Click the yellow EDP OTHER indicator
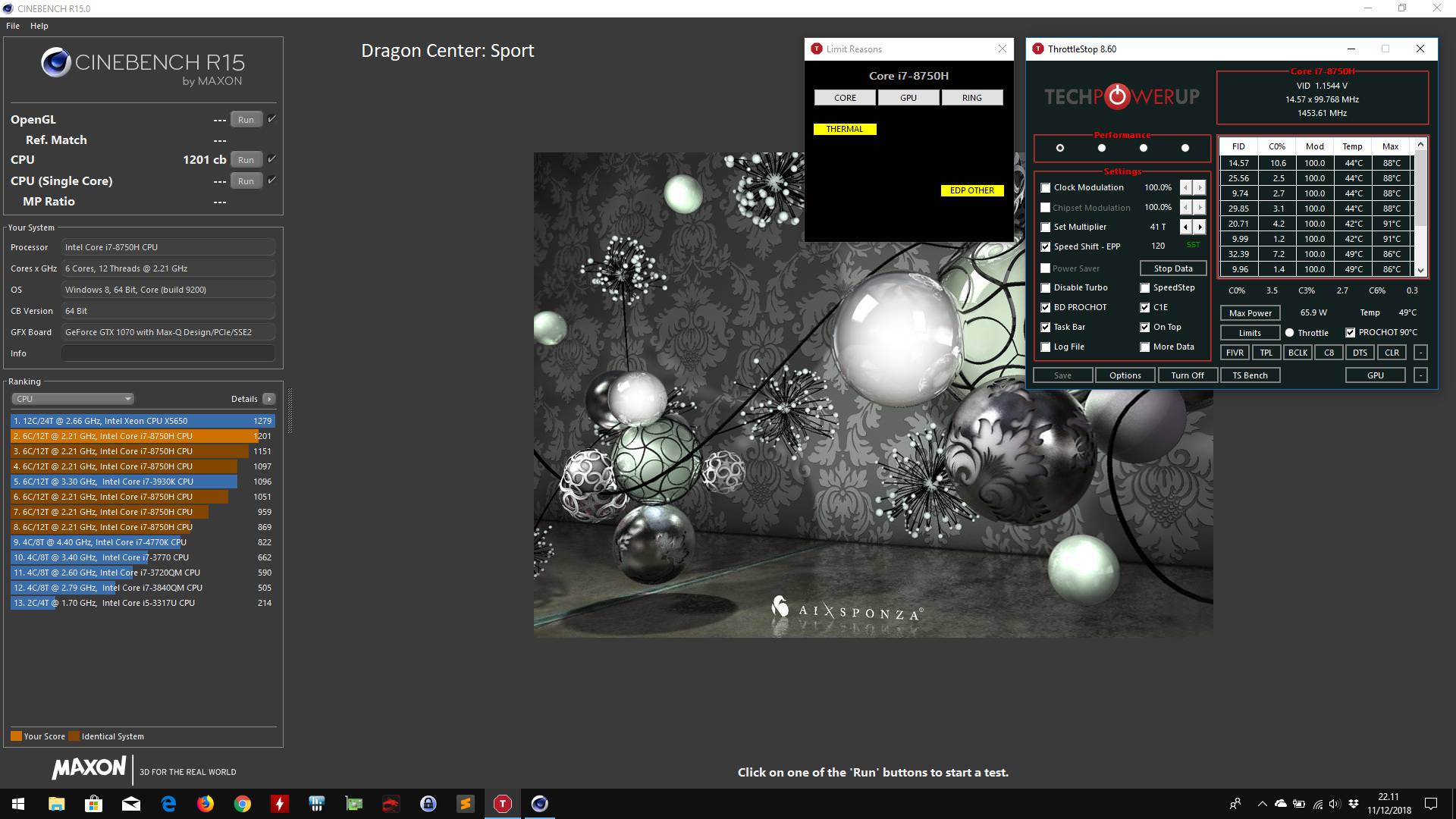1456x819 pixels. (x=972, y=191)
